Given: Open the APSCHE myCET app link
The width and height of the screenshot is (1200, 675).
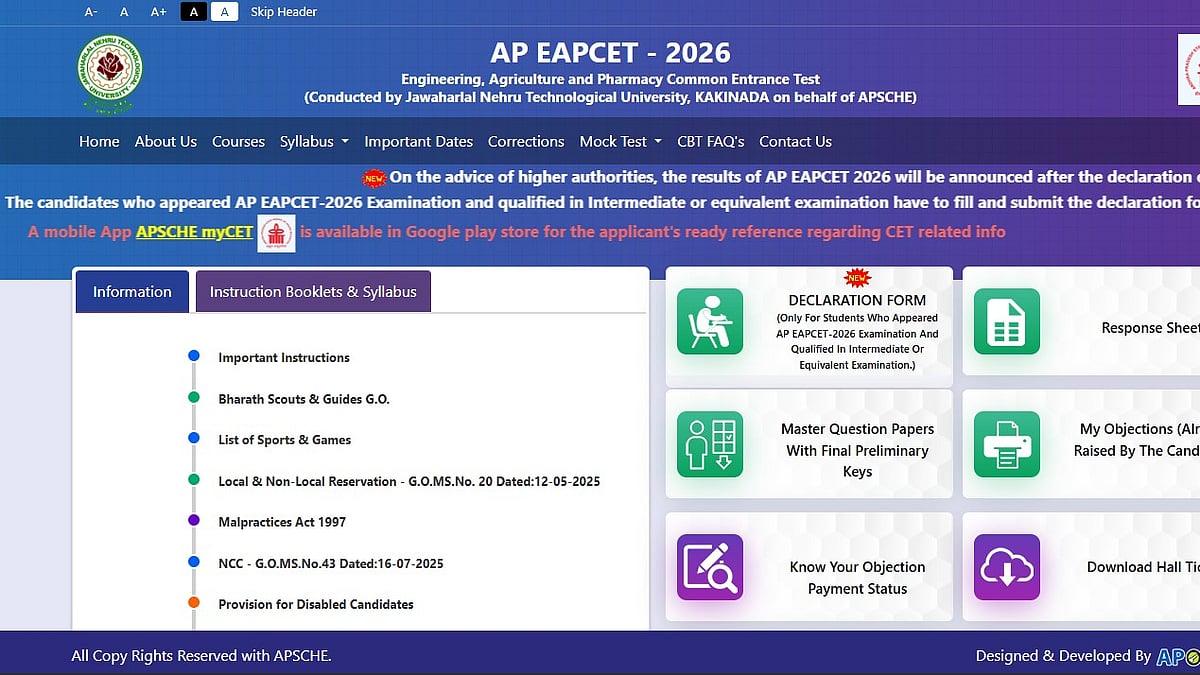Looking at the screenshot, I should pyautogui.click(x=195, y=232).
